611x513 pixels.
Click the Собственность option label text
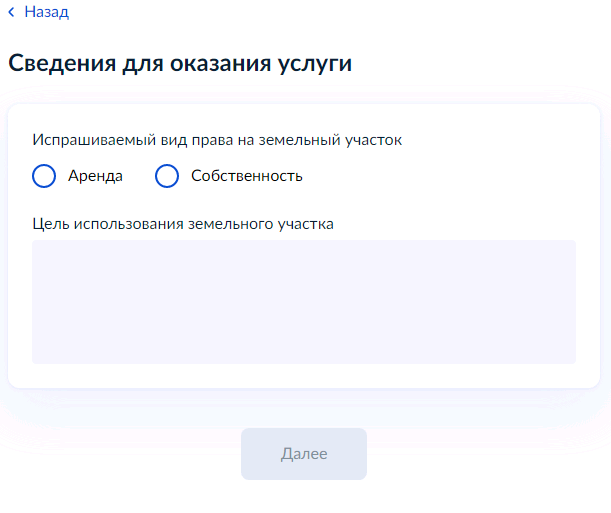(x=247, y=176)
